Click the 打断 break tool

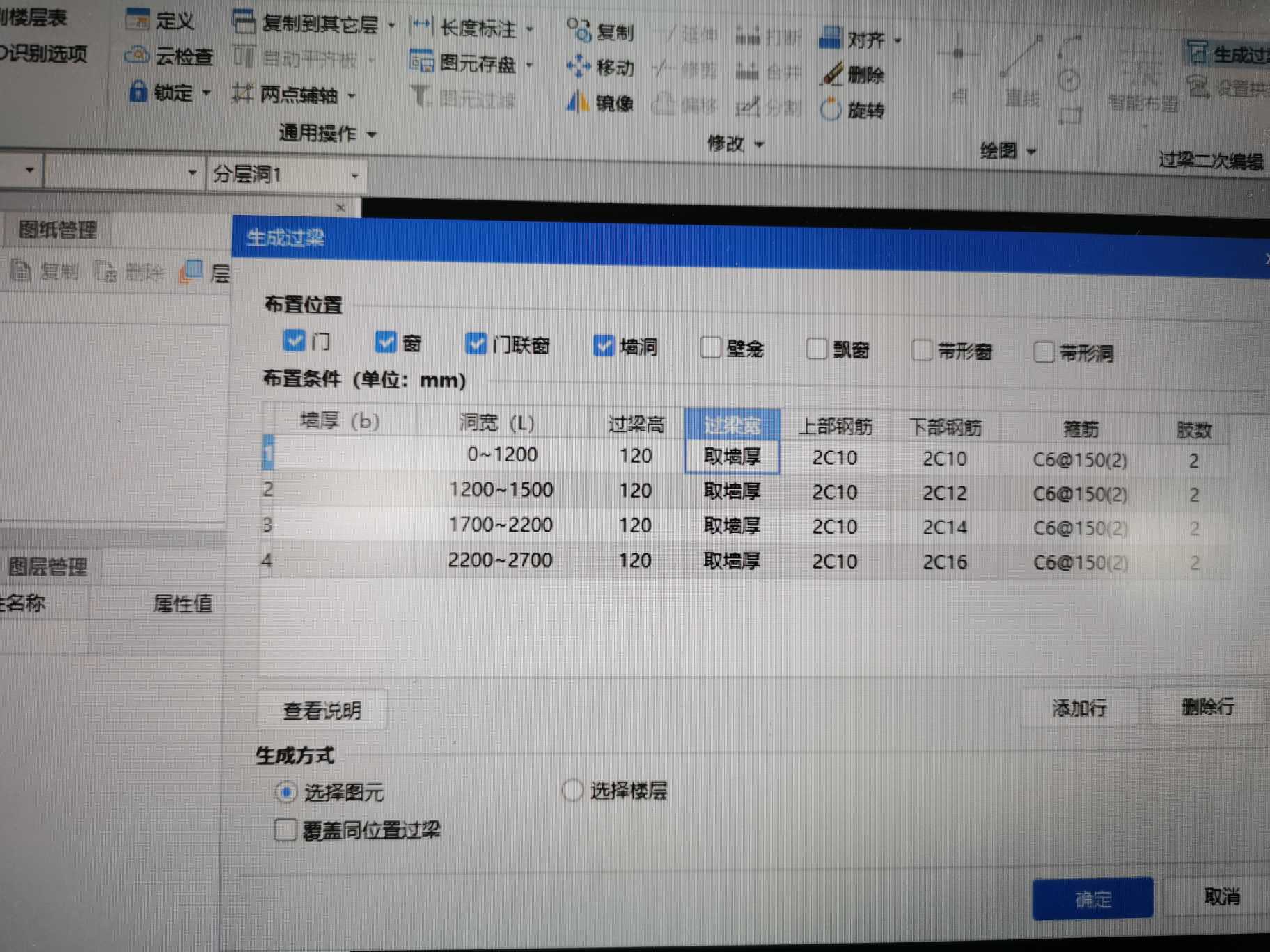pyautogui.click(x=769, y=36)
